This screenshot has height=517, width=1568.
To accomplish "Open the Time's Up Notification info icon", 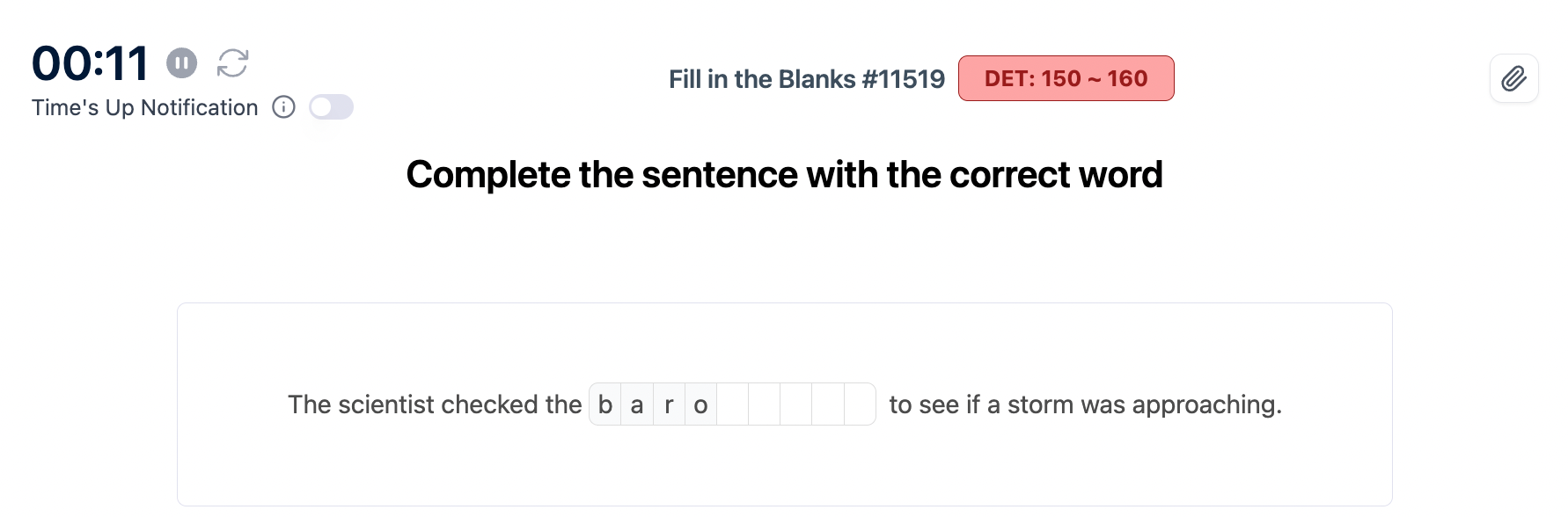I will [x=283, y=107].
